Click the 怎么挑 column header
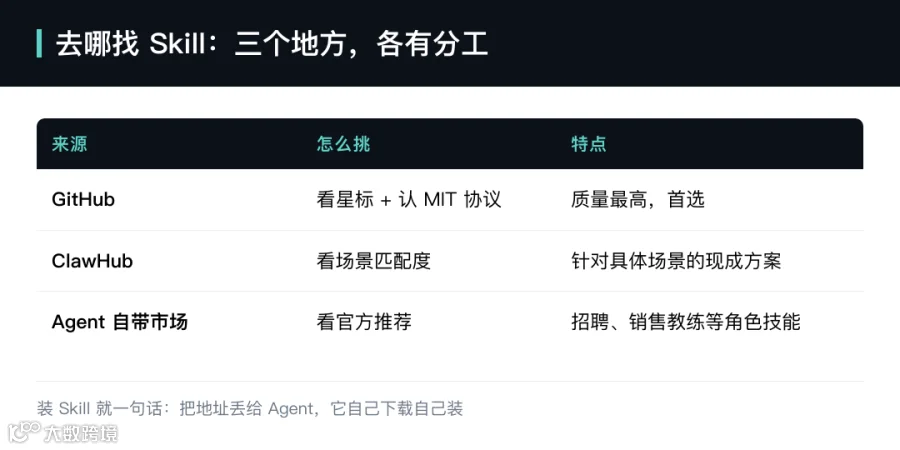900x450 pixels. pos(343,144)
